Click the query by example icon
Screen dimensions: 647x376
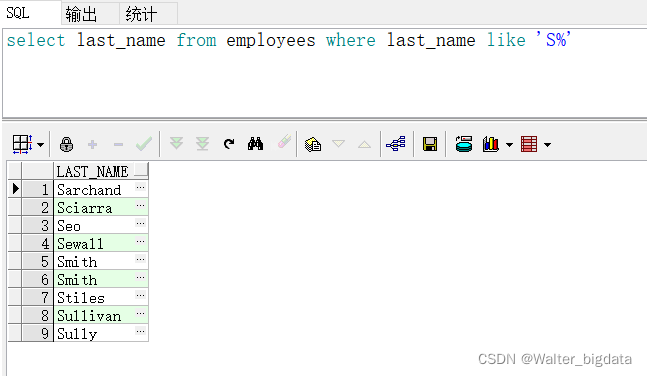click(313, 144)
